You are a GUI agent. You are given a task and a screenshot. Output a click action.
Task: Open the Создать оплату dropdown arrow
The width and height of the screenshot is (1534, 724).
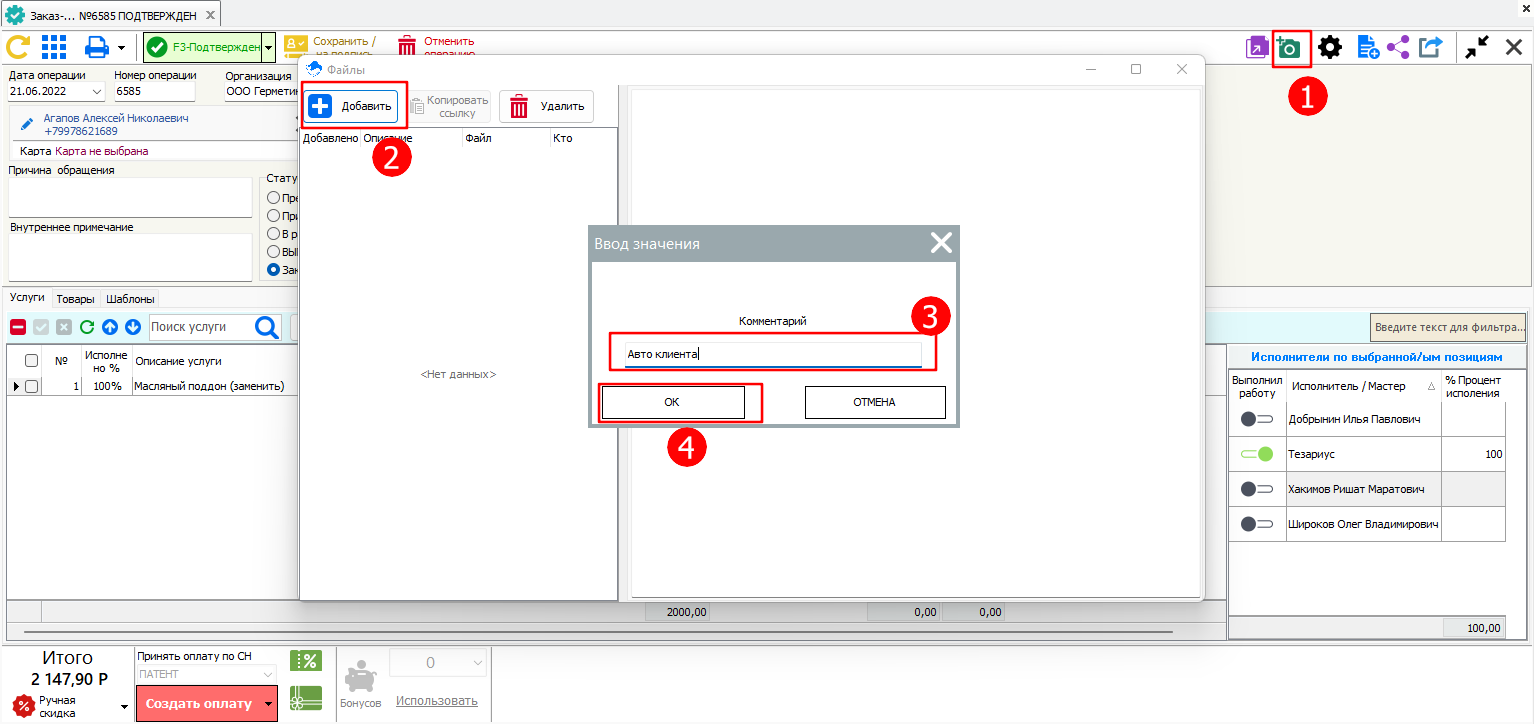(x=269, y=704)
